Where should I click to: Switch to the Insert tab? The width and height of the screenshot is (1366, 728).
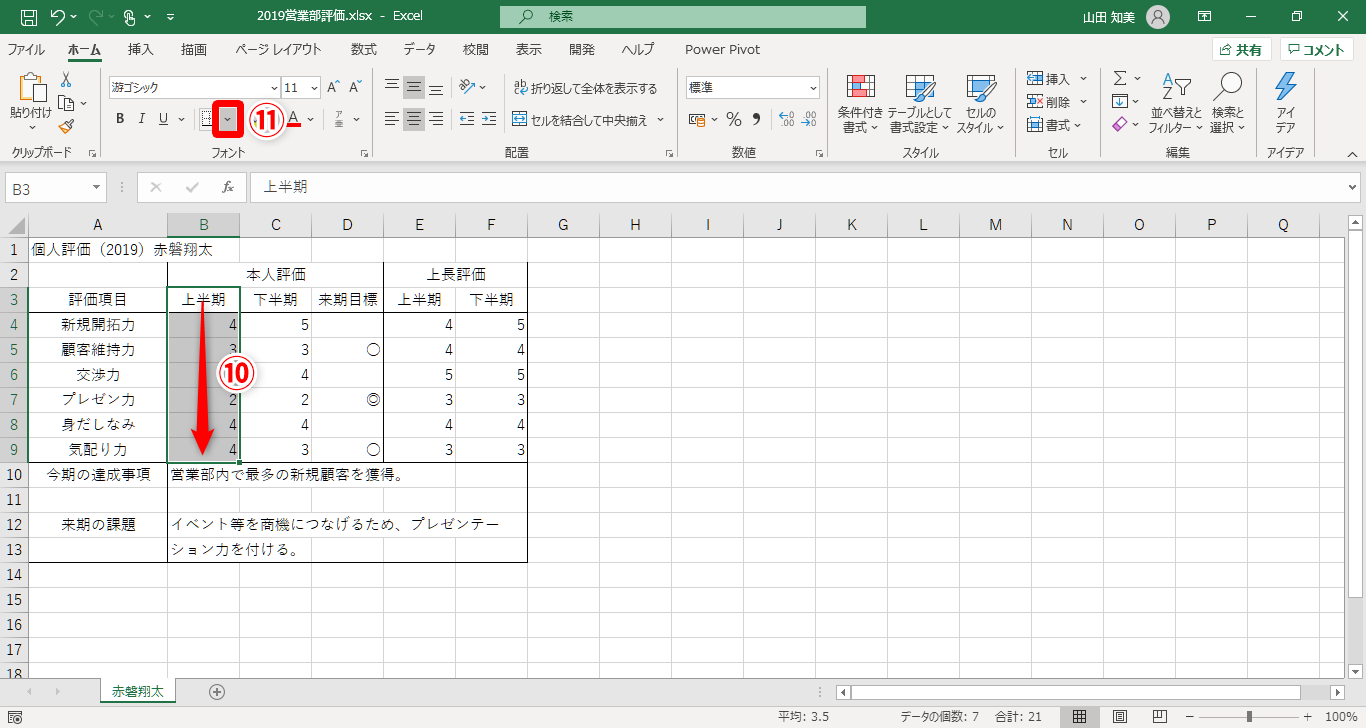[x=141, y=49]
